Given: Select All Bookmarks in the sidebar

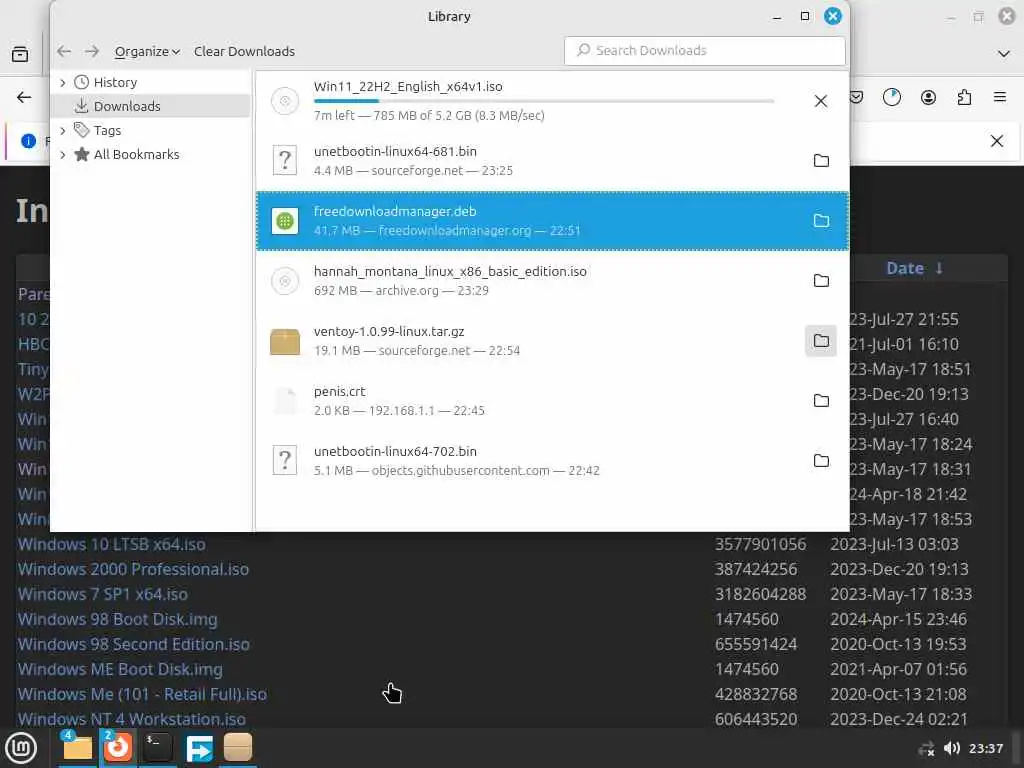Looking at the screenshot, I should [136, 155].
